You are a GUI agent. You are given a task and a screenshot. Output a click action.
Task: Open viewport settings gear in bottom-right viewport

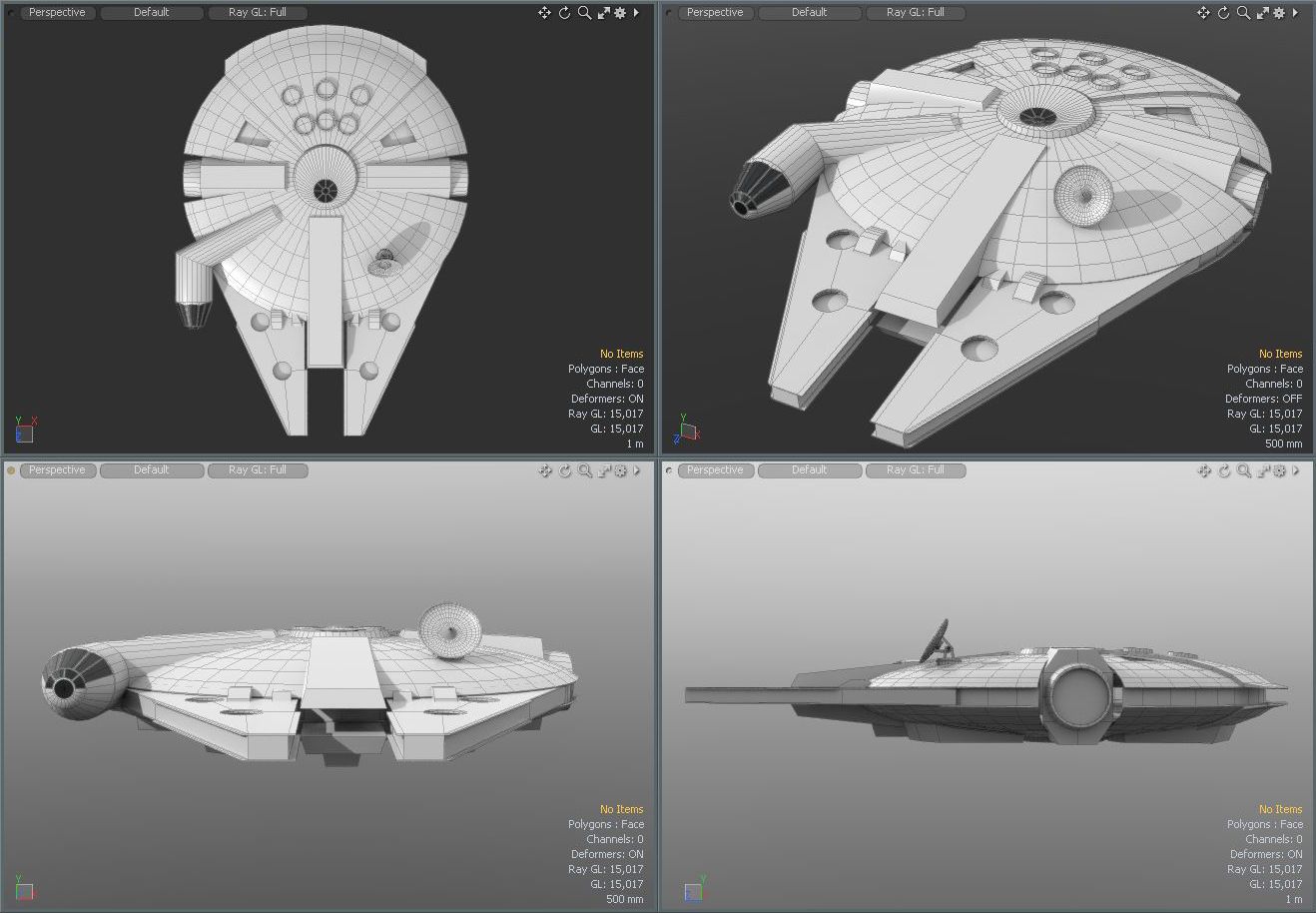click(x=1280, y=470)
